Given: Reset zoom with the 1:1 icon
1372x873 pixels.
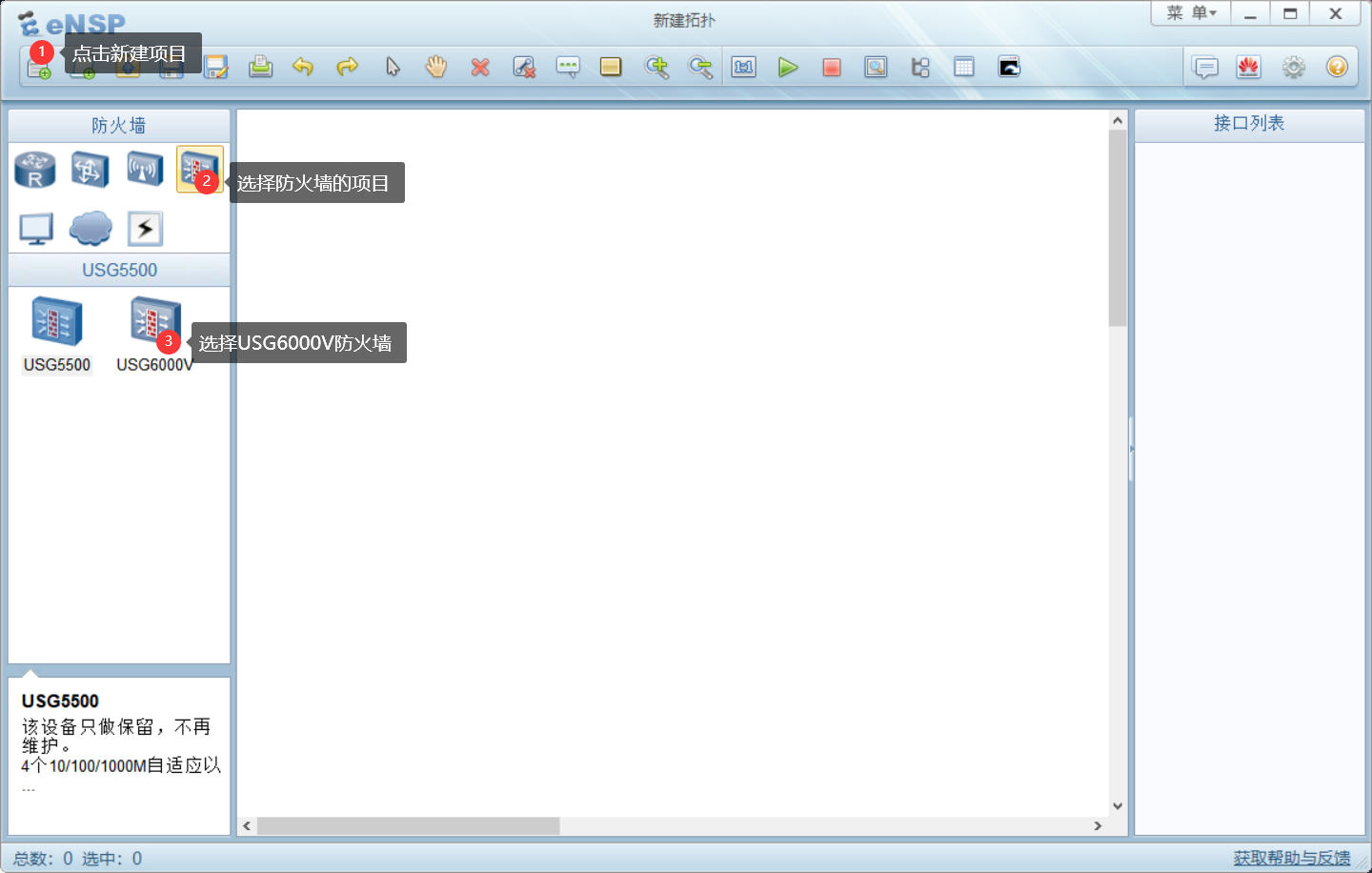Looking at the screenshot, I should (744, 67).
